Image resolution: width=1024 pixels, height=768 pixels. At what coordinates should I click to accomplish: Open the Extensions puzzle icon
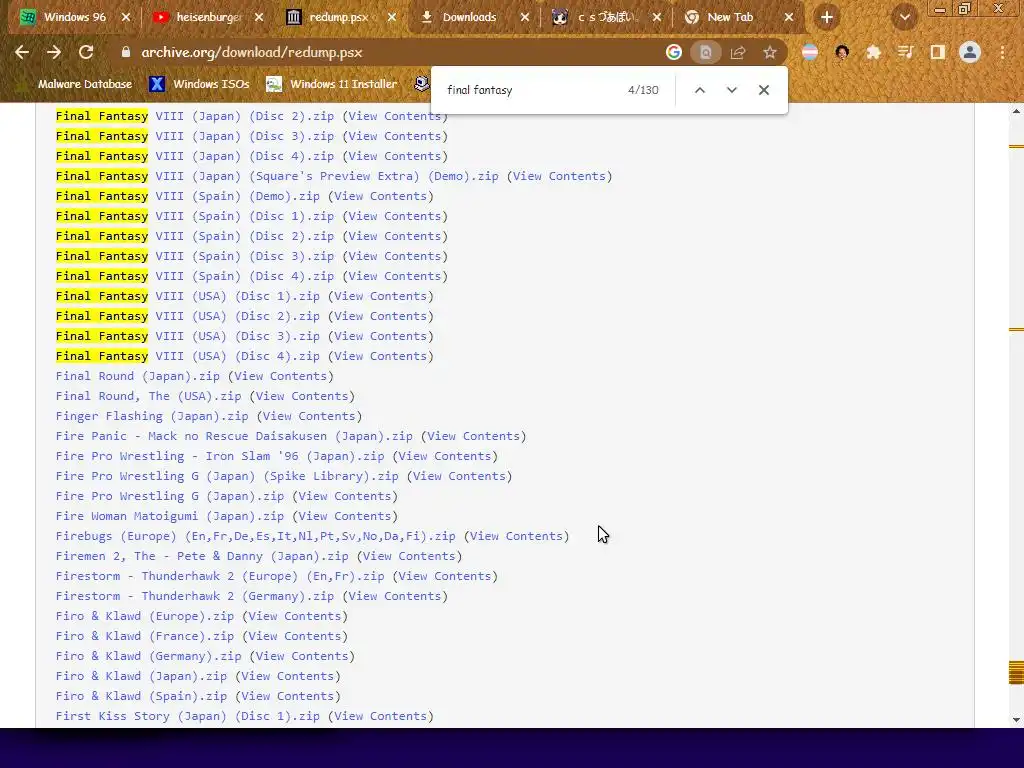pos(874,52)
